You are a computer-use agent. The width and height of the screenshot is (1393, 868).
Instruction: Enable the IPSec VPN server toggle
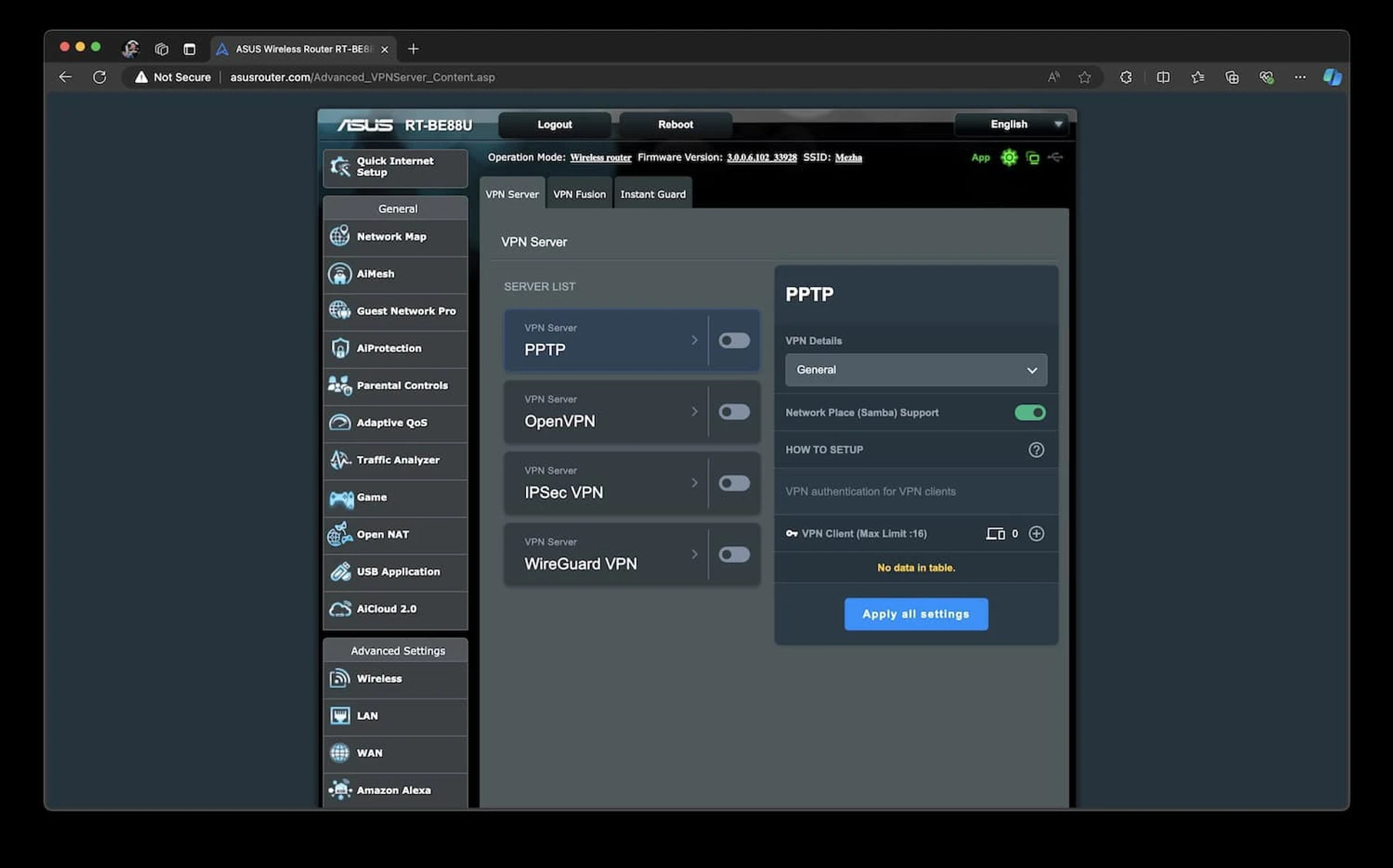tap(734, 483)
